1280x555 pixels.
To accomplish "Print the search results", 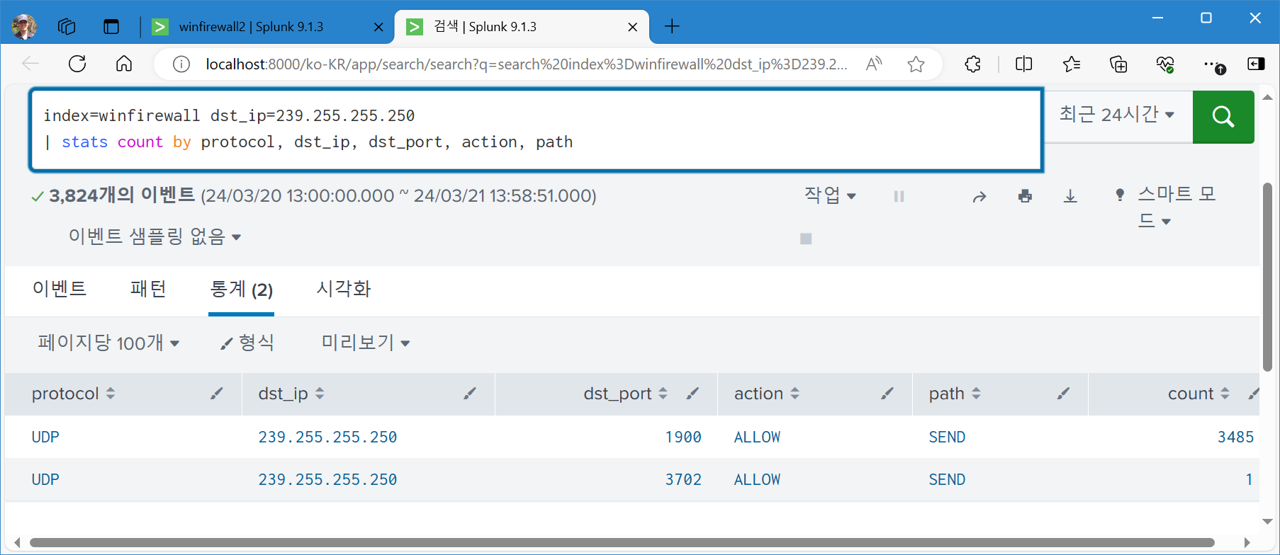I will tap(1025, 197).
